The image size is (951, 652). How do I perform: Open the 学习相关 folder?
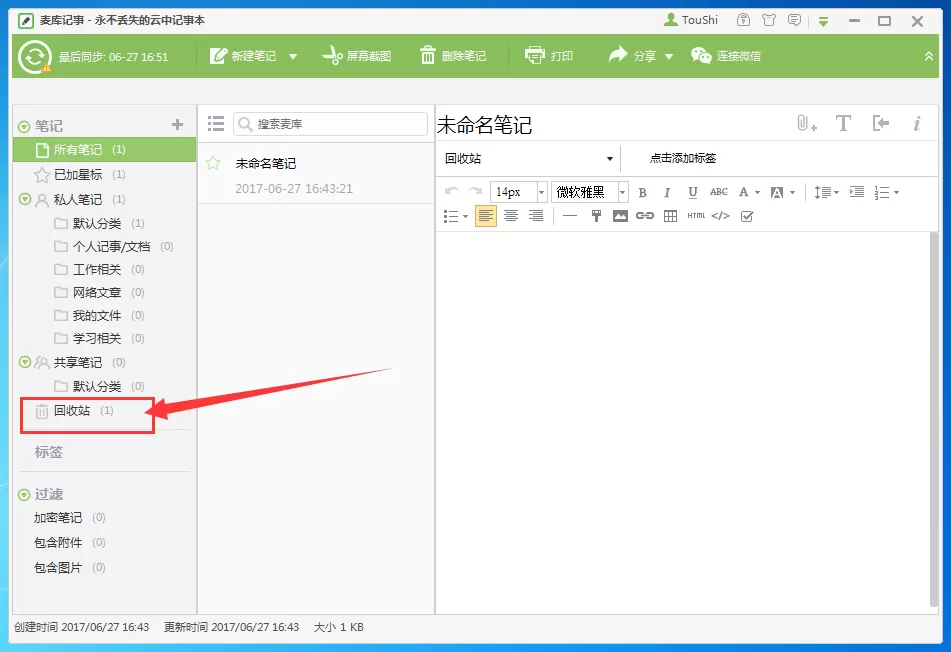pos(99,338)
